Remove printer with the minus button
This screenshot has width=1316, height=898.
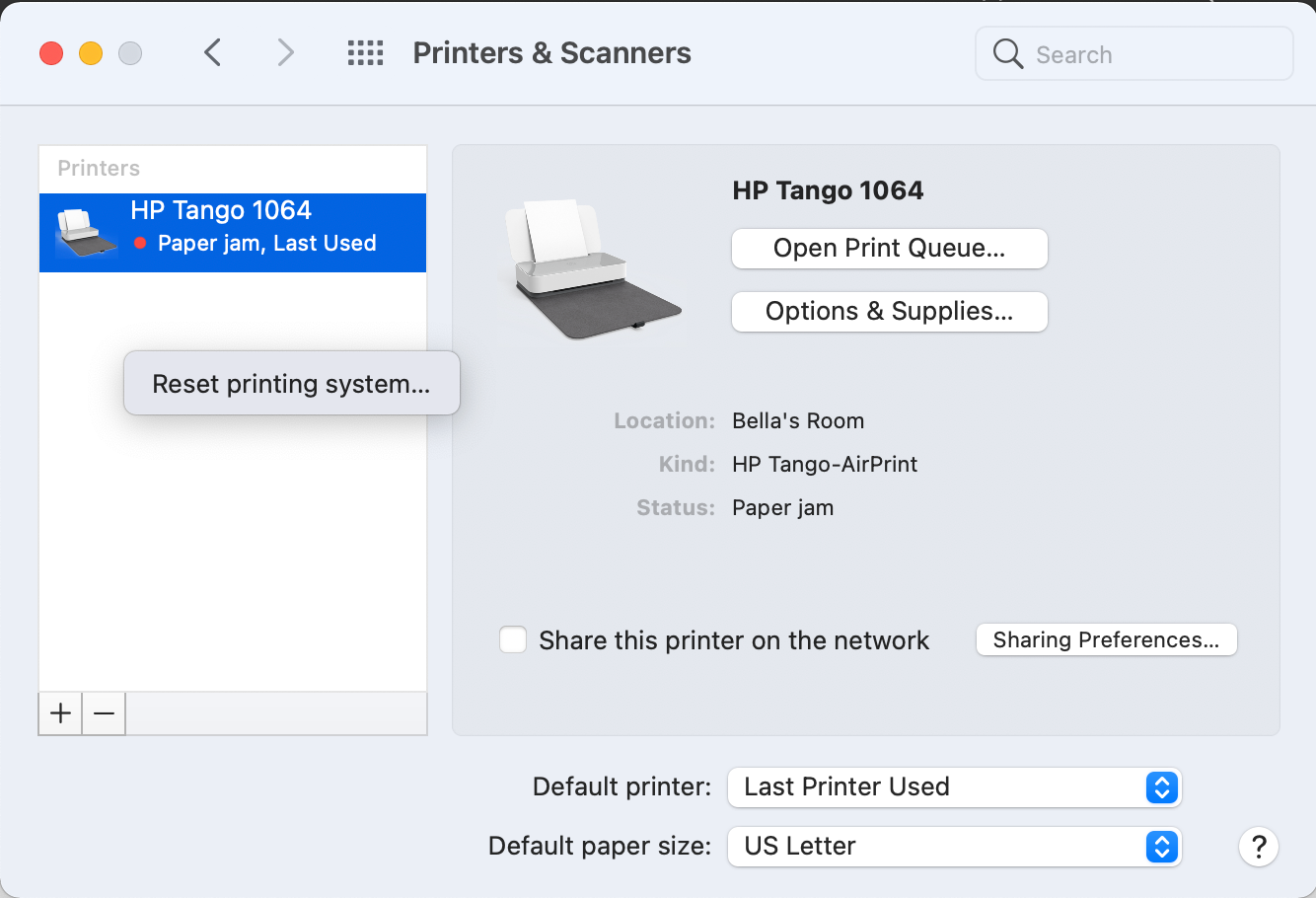[x=104, y=712]
